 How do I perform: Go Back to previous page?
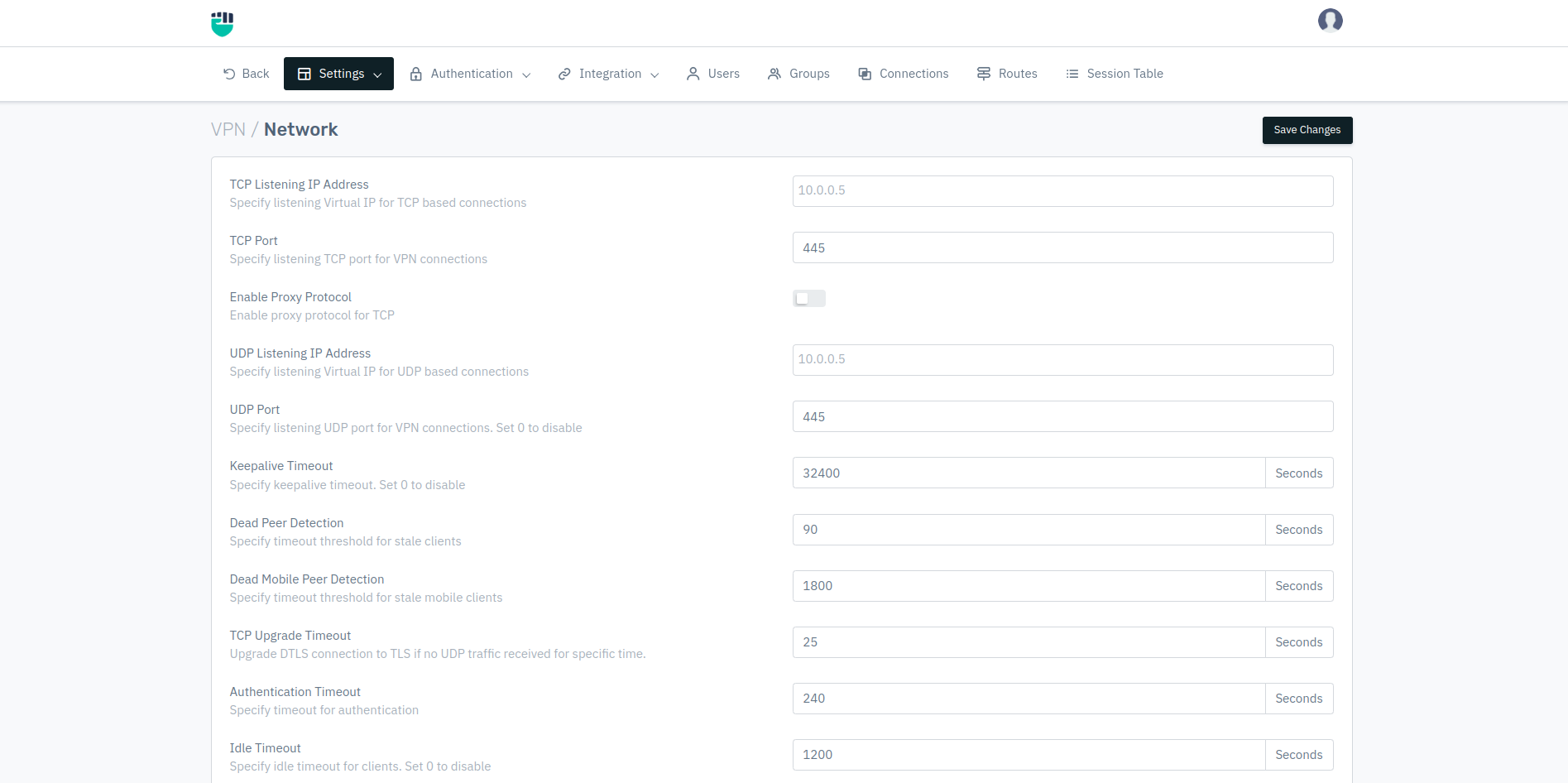[x=246, y=74]
